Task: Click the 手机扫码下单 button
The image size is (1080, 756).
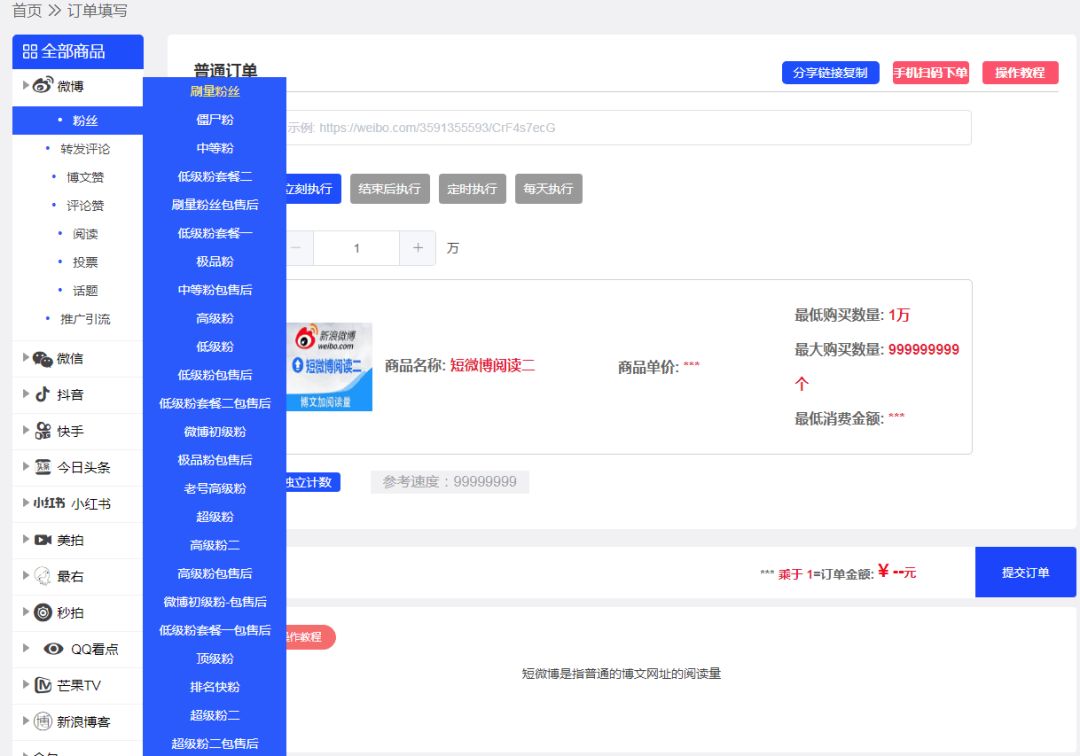Action: 931,72
